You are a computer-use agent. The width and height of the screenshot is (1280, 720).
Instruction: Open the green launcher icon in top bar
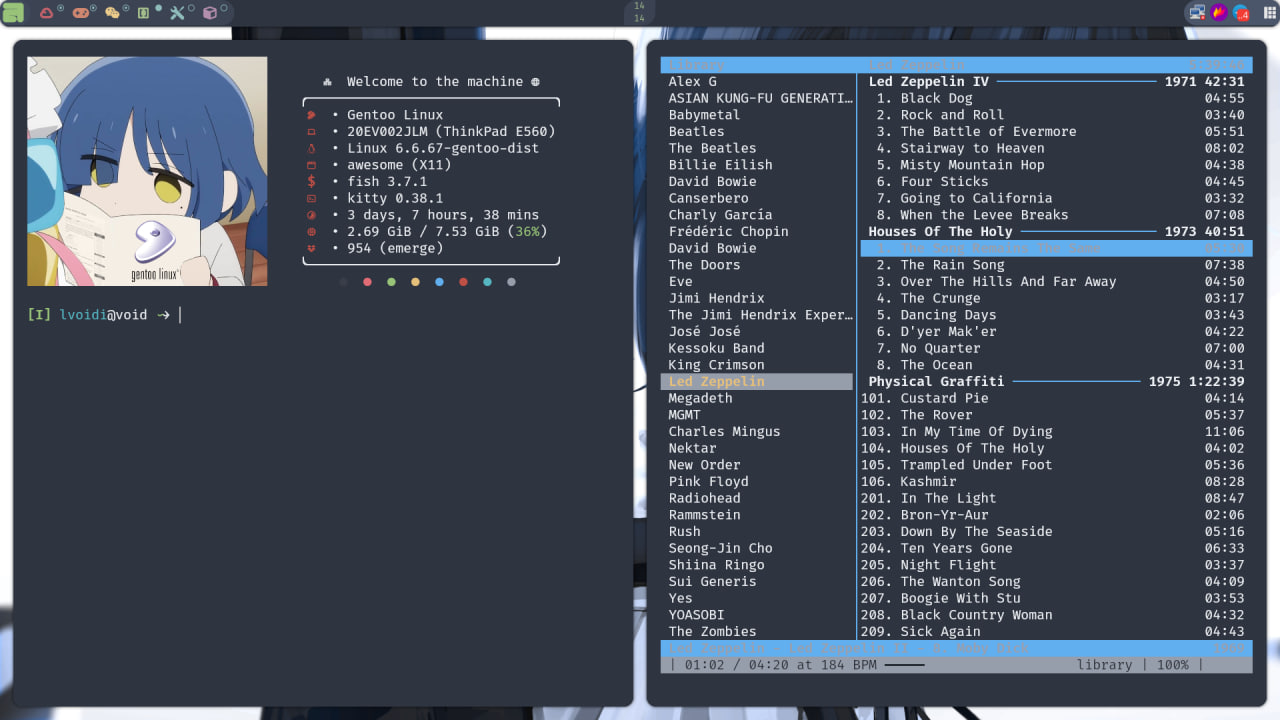pos(13,13)
